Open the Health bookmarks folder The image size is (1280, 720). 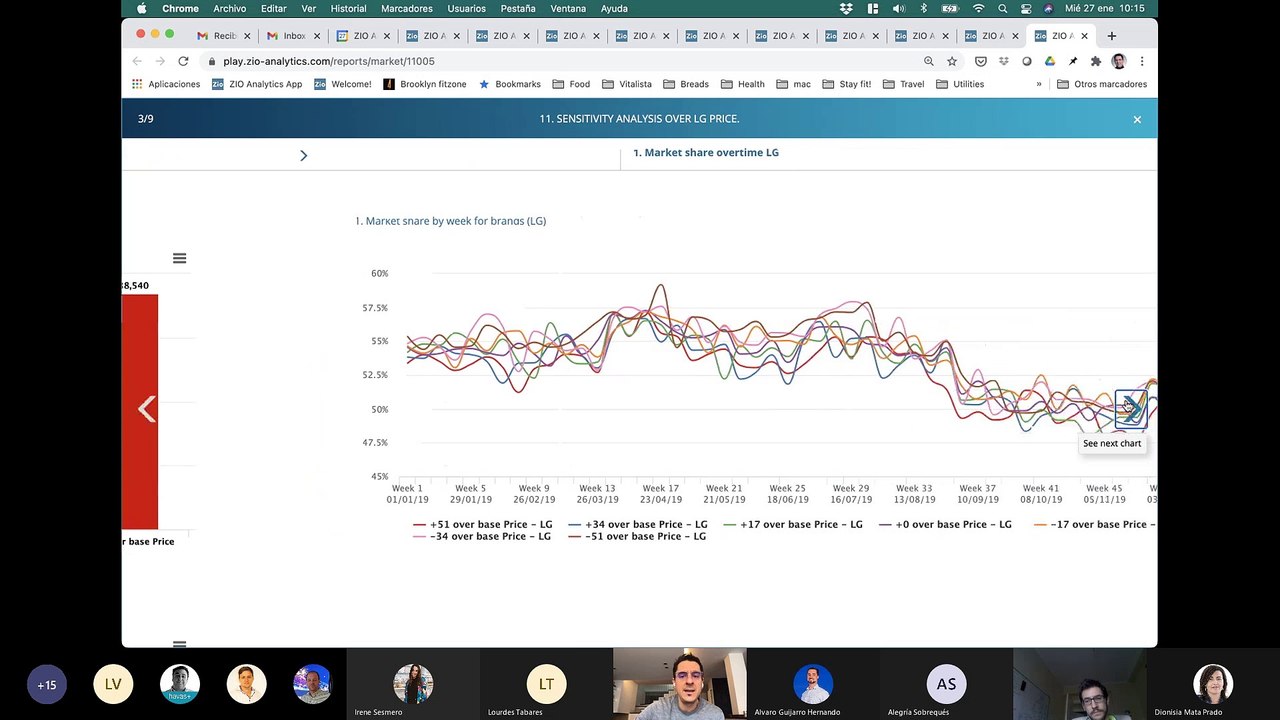point(742,84)
